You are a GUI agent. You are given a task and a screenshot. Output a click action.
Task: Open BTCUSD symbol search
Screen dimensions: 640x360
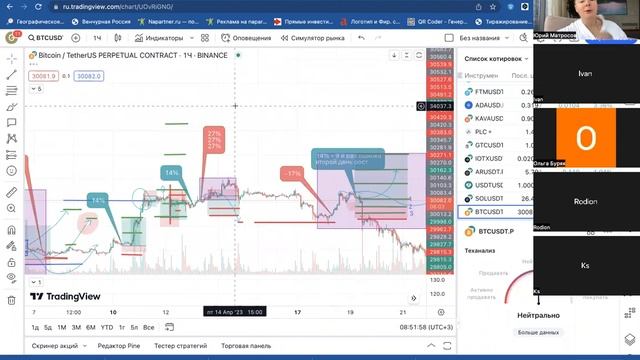tap(45, 38)
